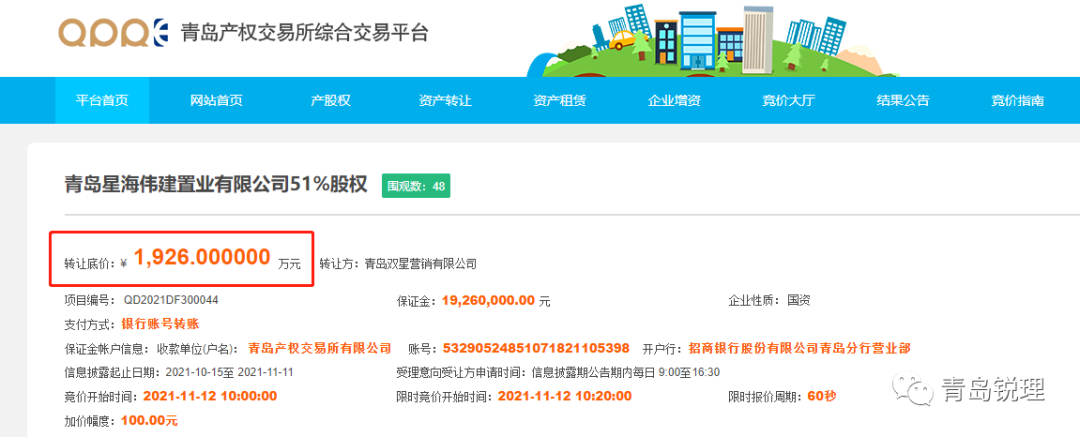Click the 1,926.000000 transfer price
The width and height of the screenshot is (1080, 437).
[201, 258]
